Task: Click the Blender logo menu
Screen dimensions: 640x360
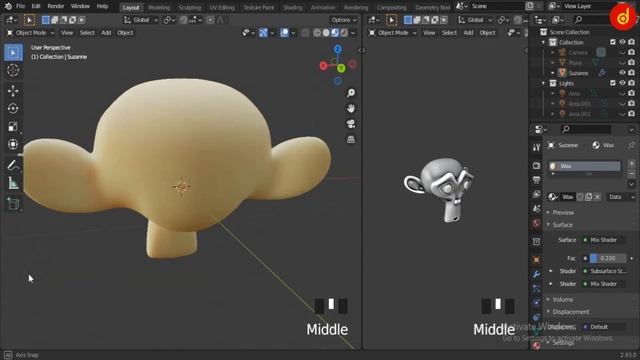Action: point(8,6)
